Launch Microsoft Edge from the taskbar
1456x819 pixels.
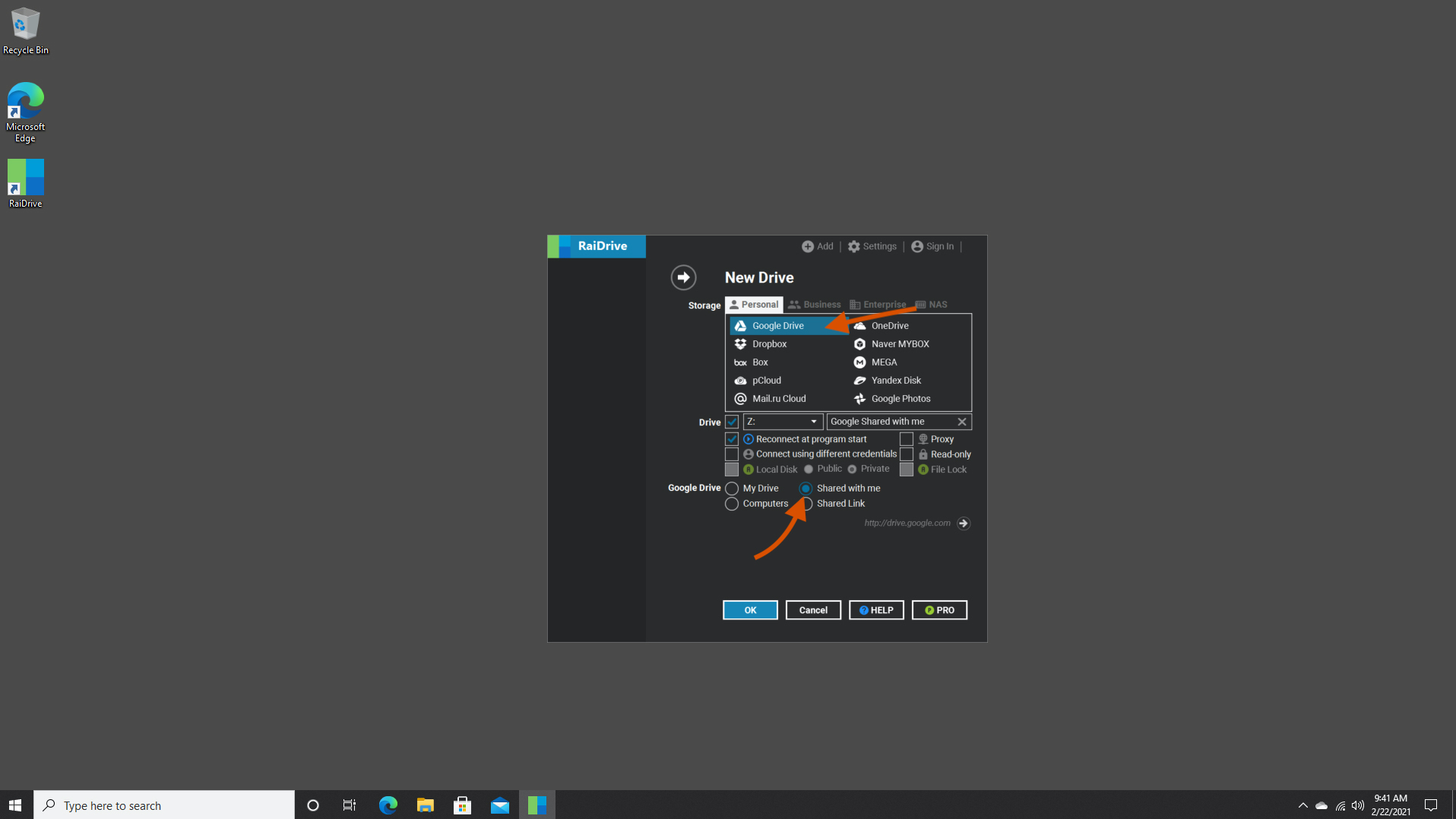(387, 804)
